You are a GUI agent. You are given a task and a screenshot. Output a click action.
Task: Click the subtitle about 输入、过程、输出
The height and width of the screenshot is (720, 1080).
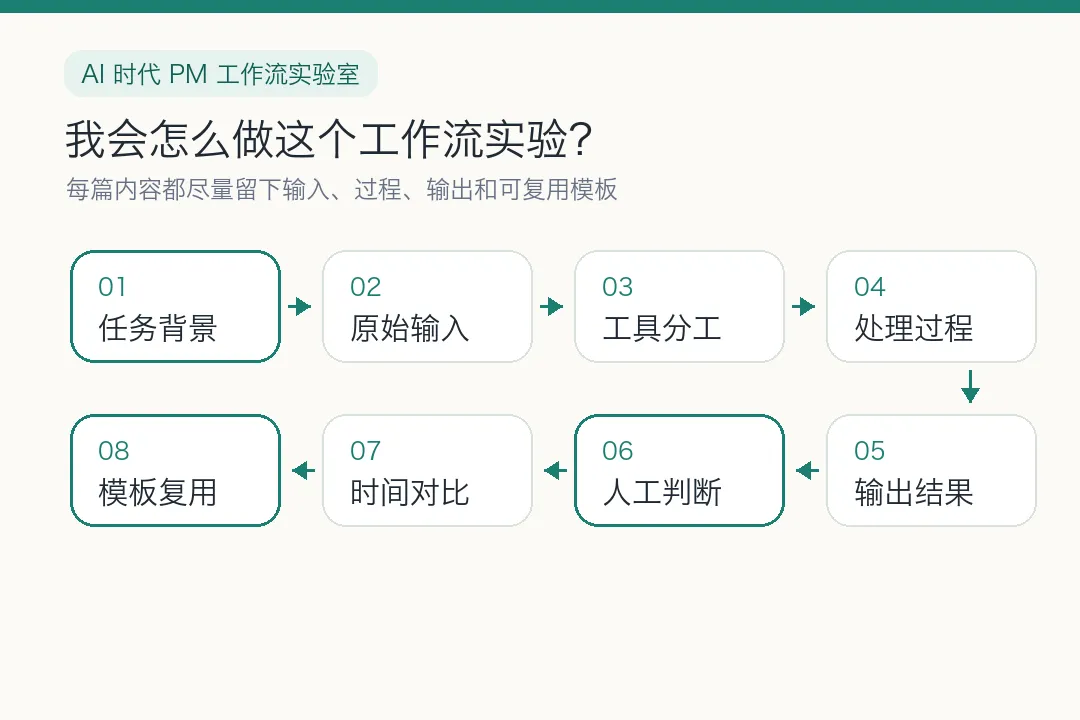click(x=342, y=189)
